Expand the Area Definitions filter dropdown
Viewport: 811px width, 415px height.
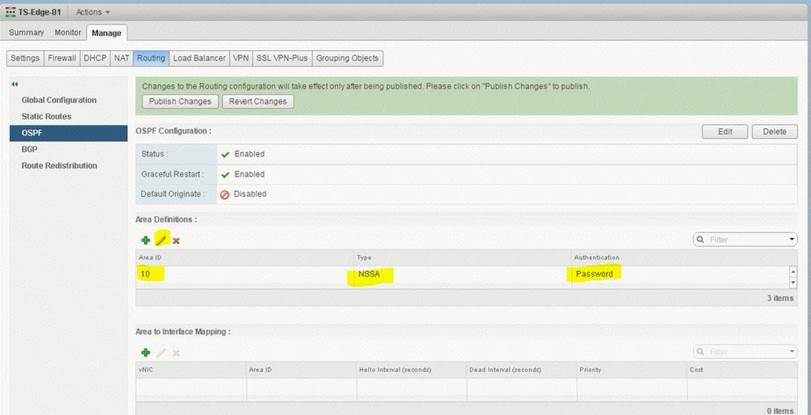point(792,240)
